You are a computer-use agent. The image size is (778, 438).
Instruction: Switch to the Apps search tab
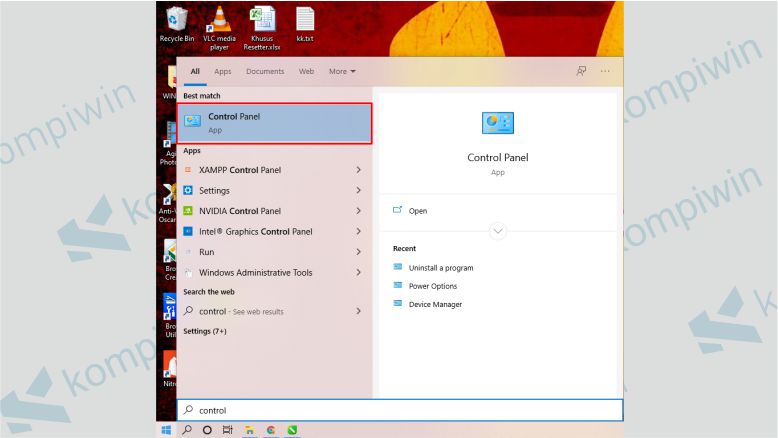click(x=223, y=71)
